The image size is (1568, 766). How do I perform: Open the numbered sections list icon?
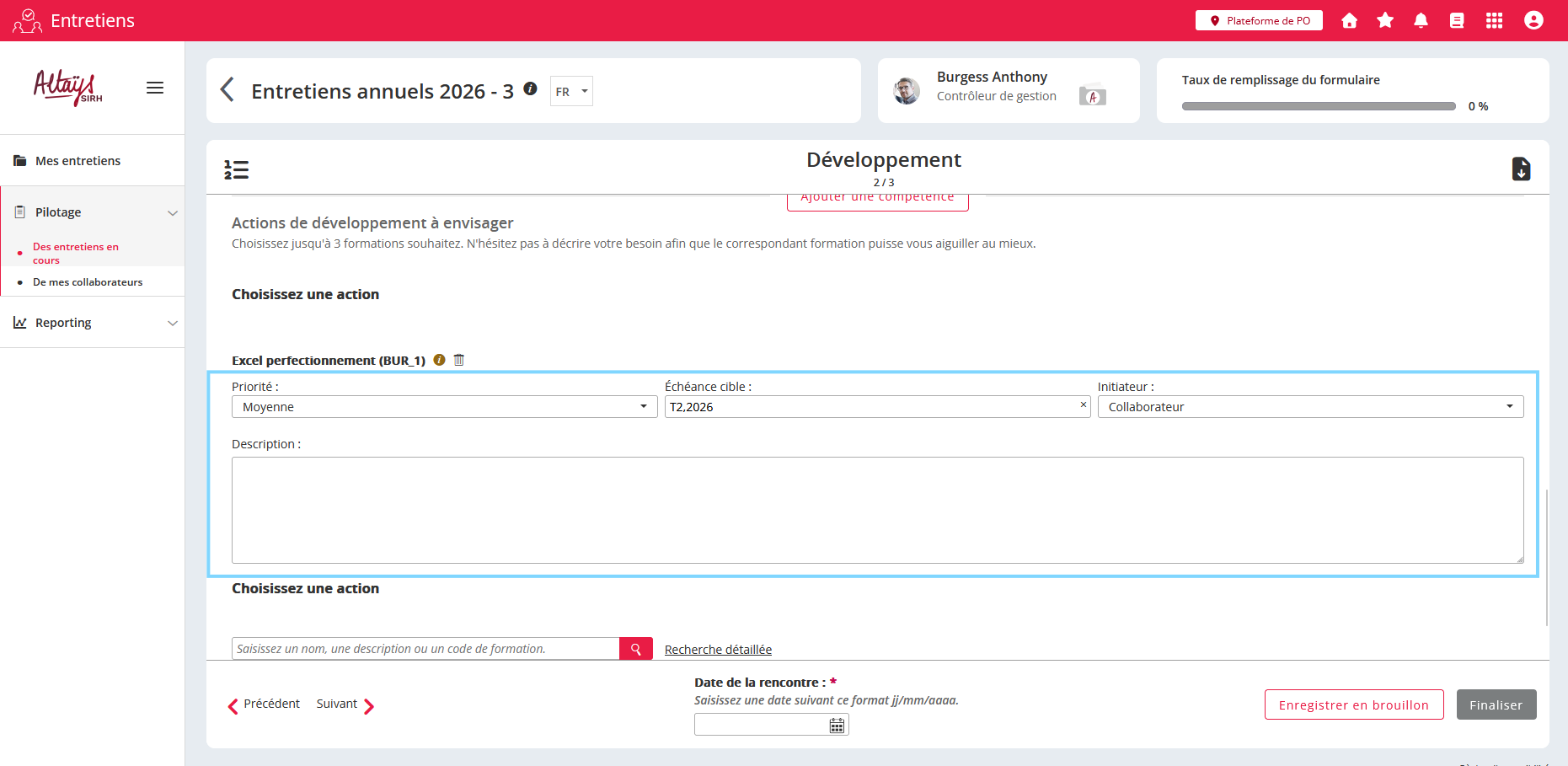click(236, 170)
